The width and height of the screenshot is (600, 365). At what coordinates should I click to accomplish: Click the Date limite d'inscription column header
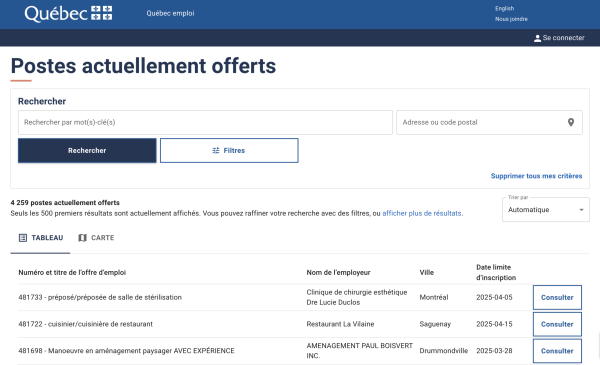[496, 272]
